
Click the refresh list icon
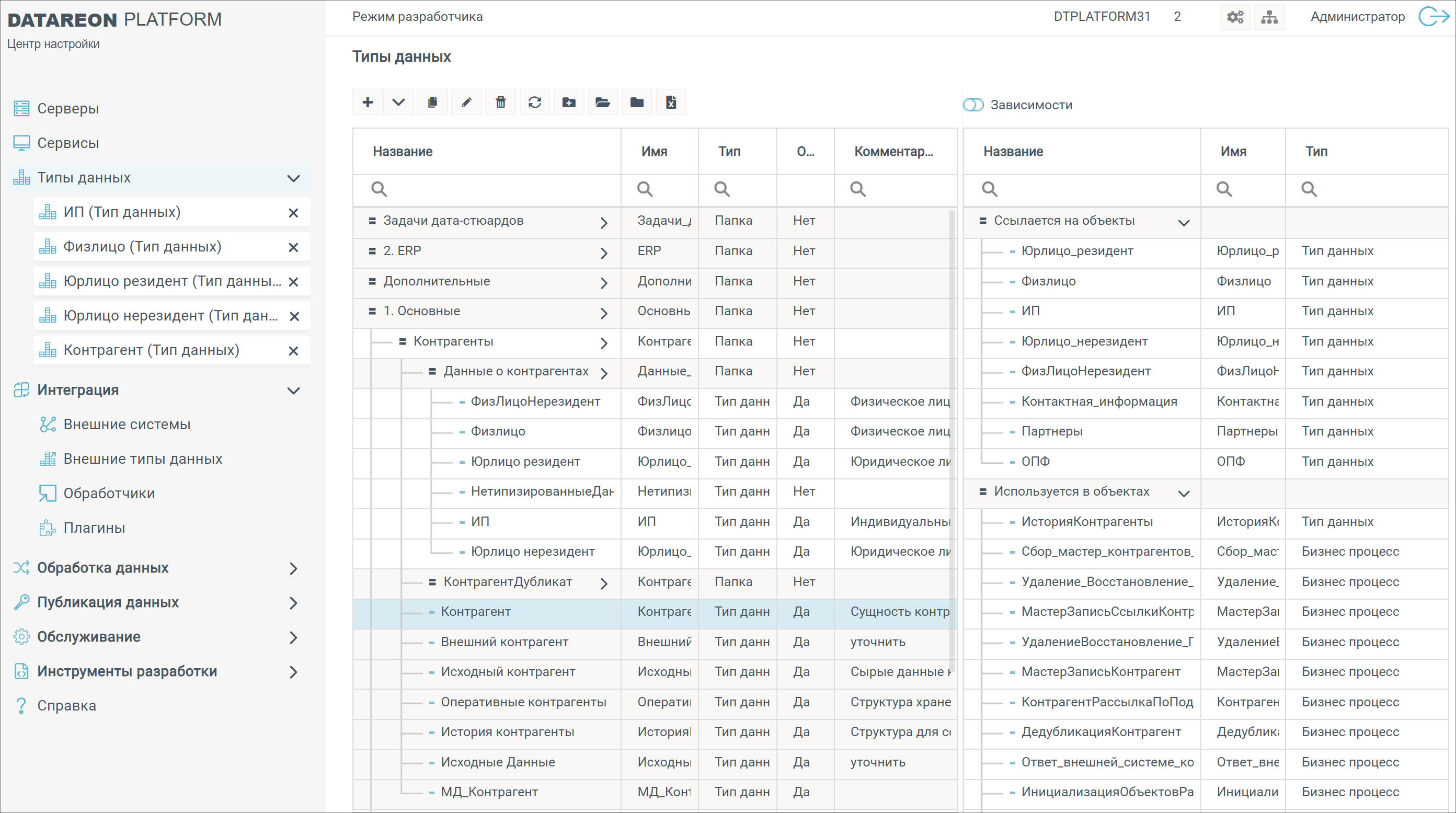[x=535, y=102]
